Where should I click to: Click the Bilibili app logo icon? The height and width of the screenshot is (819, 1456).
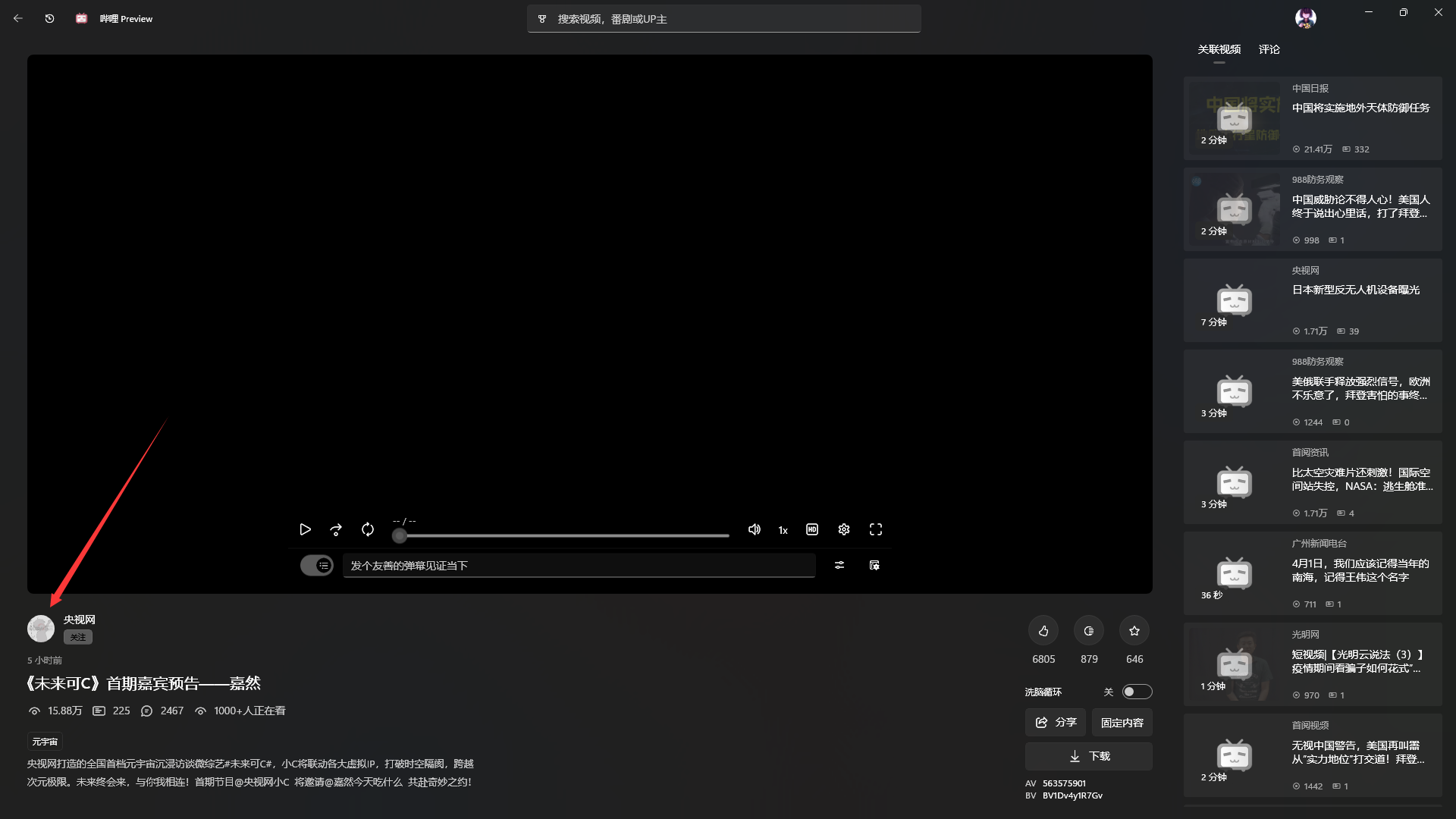[x=81, y=18]
